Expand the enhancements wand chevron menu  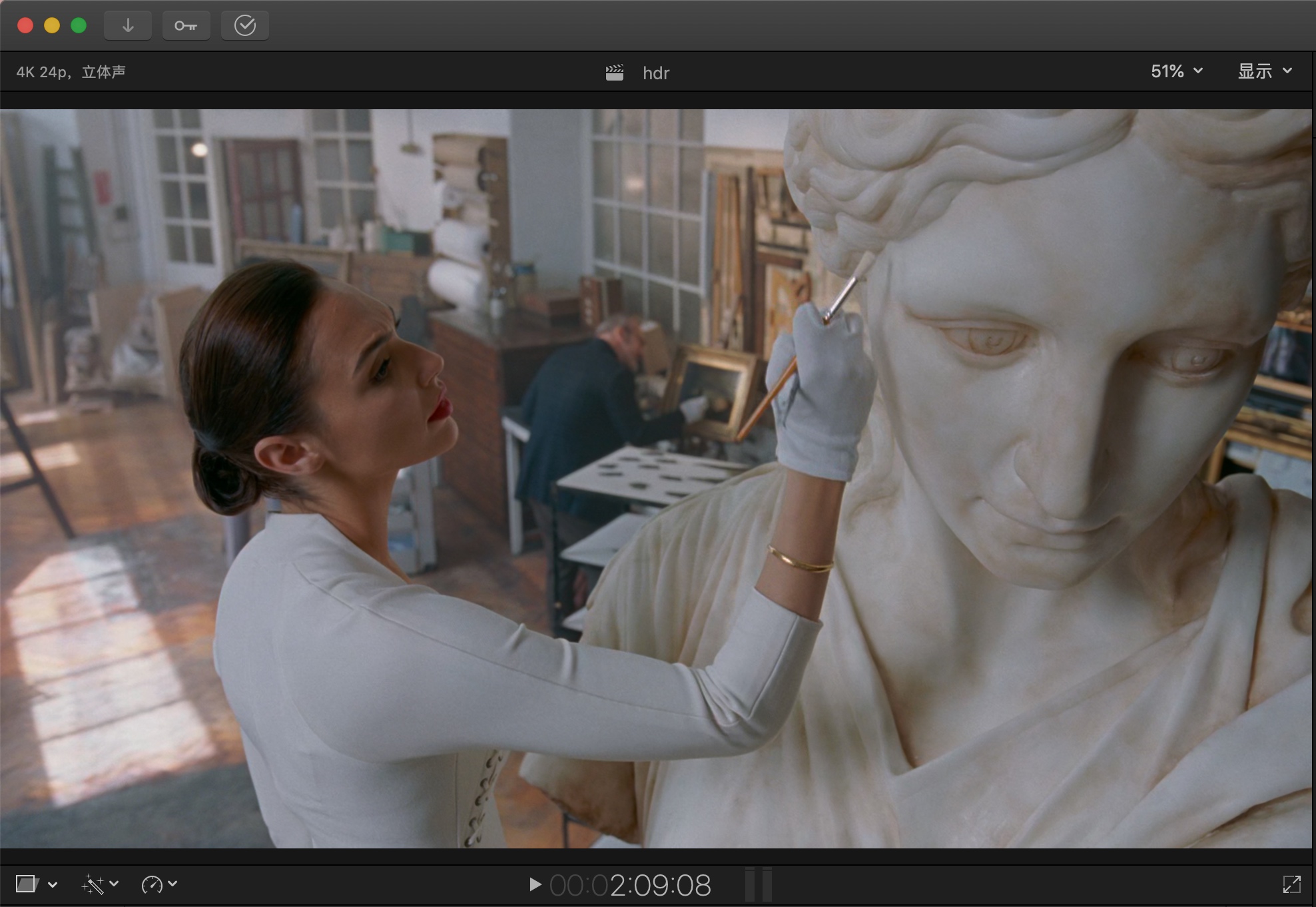tap(114, 884)
